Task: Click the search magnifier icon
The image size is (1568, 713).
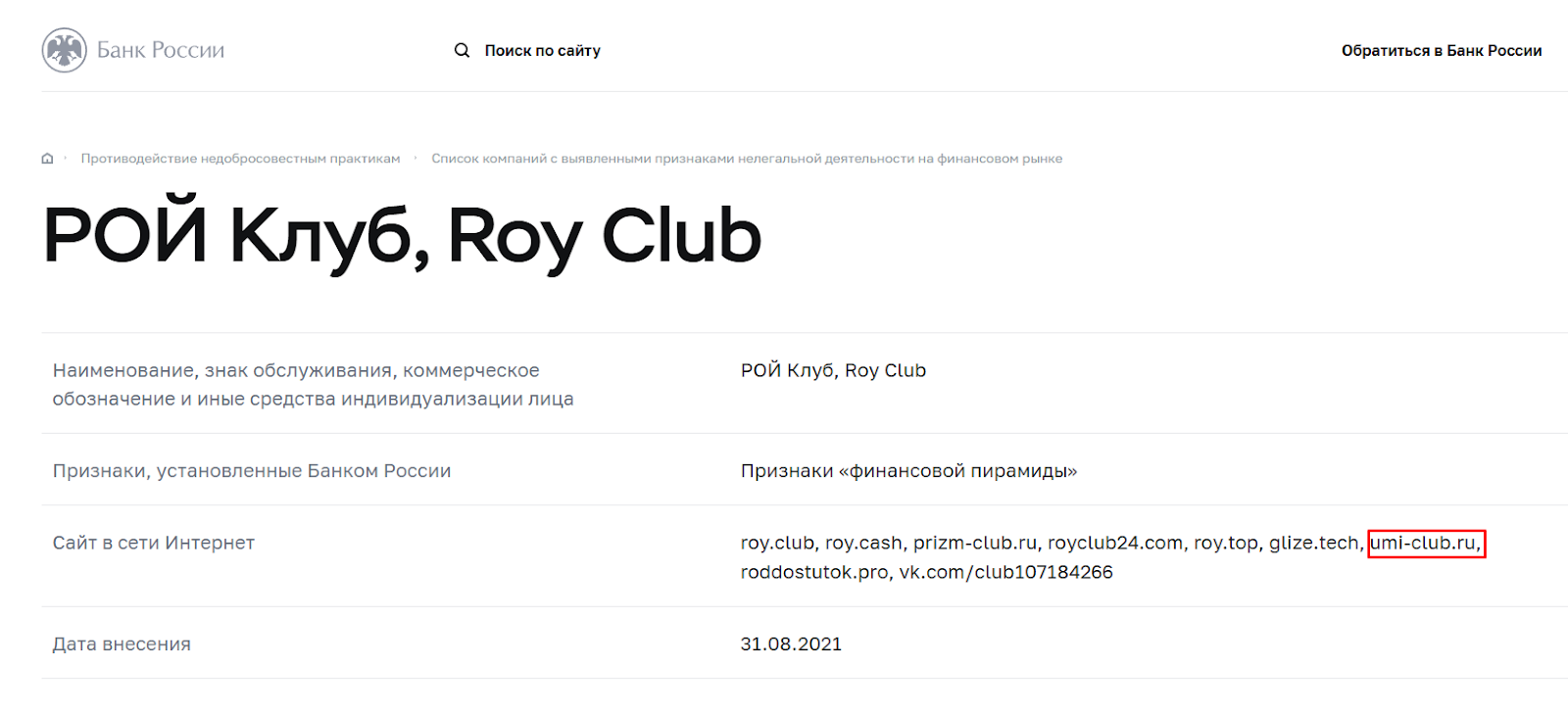Action: click(462, 50)
